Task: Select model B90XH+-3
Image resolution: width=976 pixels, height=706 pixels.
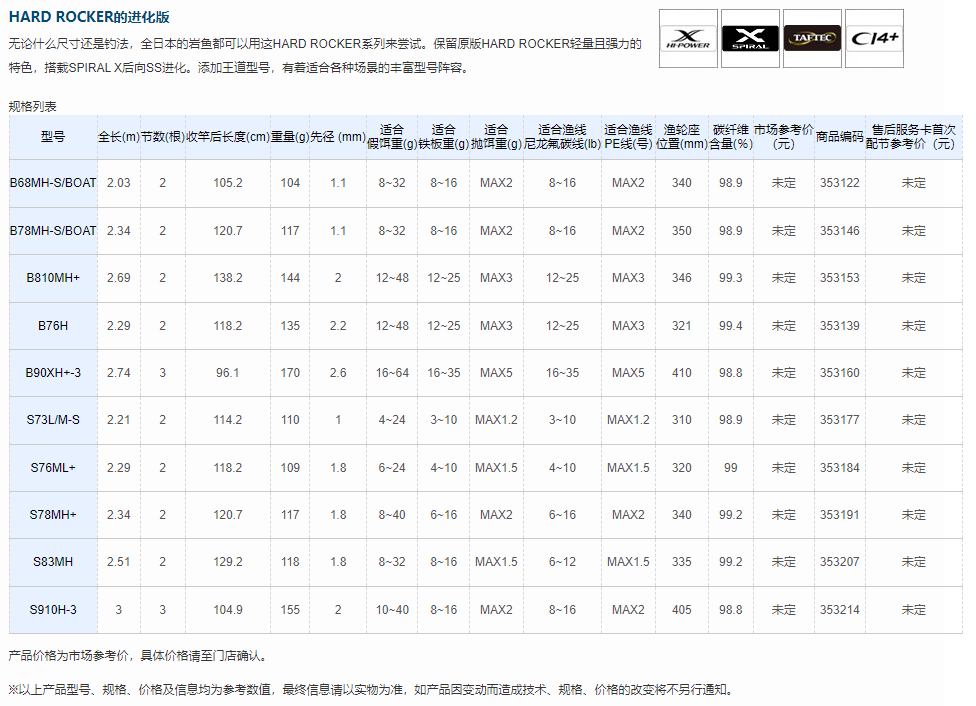Action: pyautogui.click(x=53, y=373)
